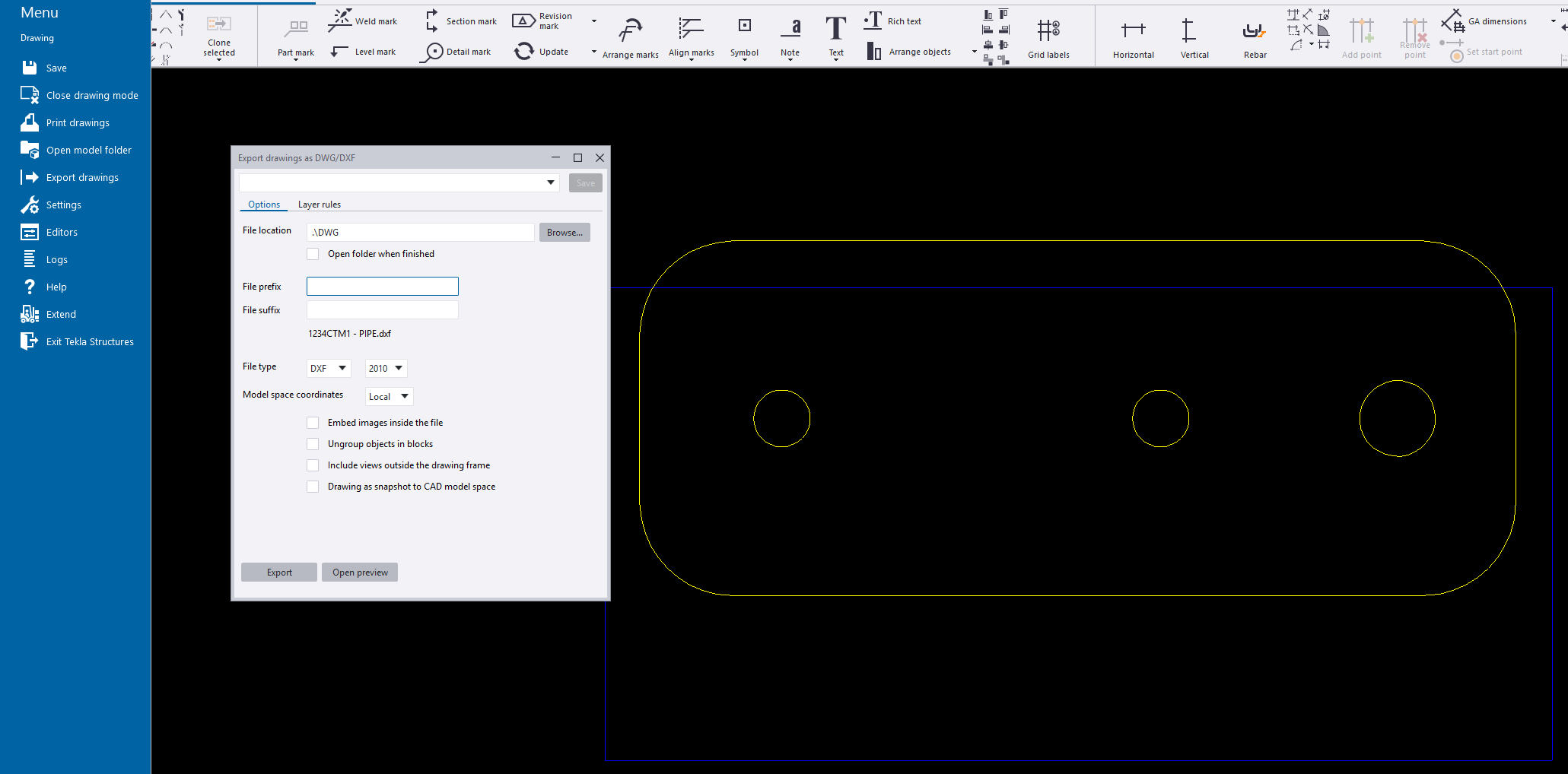Select the Section mark tool
Viewport: 1568px width, 774px height.
pos(432,21)
